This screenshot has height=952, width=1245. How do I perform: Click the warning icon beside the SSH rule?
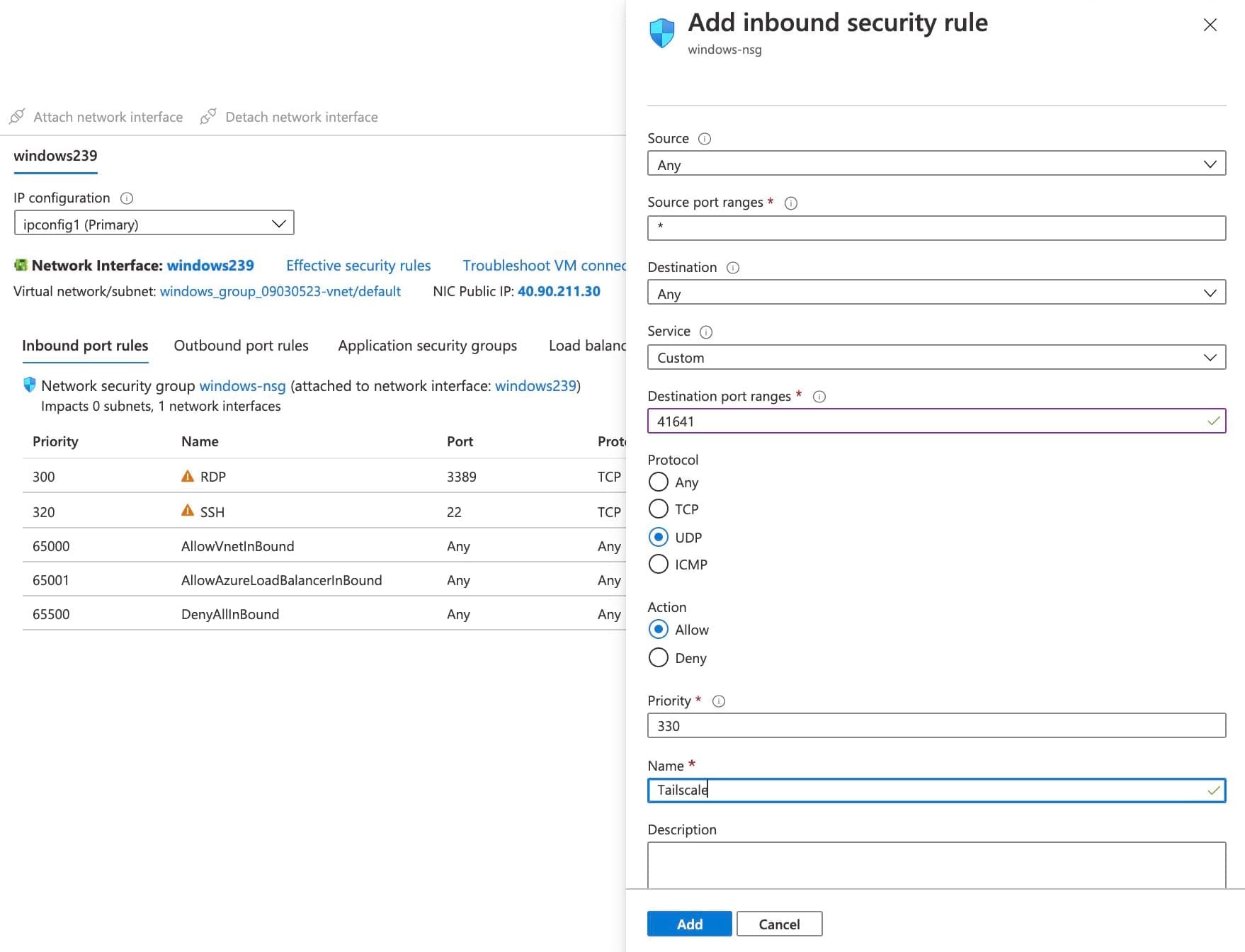click(x=188, y=511)
